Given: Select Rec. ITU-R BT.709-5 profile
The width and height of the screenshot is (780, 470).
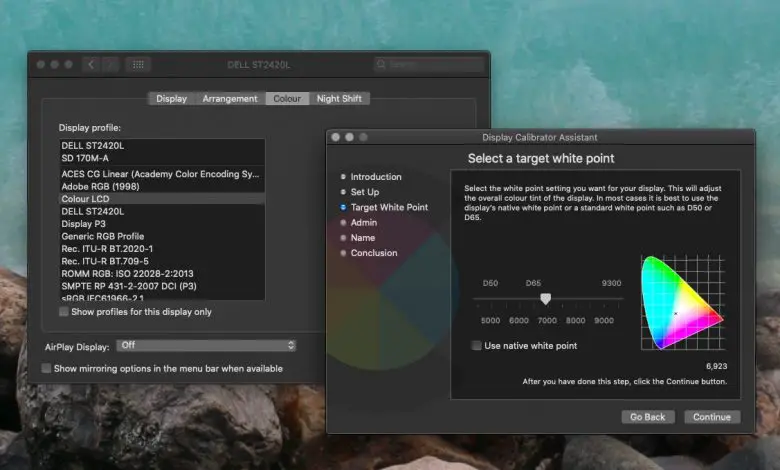Looking at the screenshot, I should pos(162,261).
